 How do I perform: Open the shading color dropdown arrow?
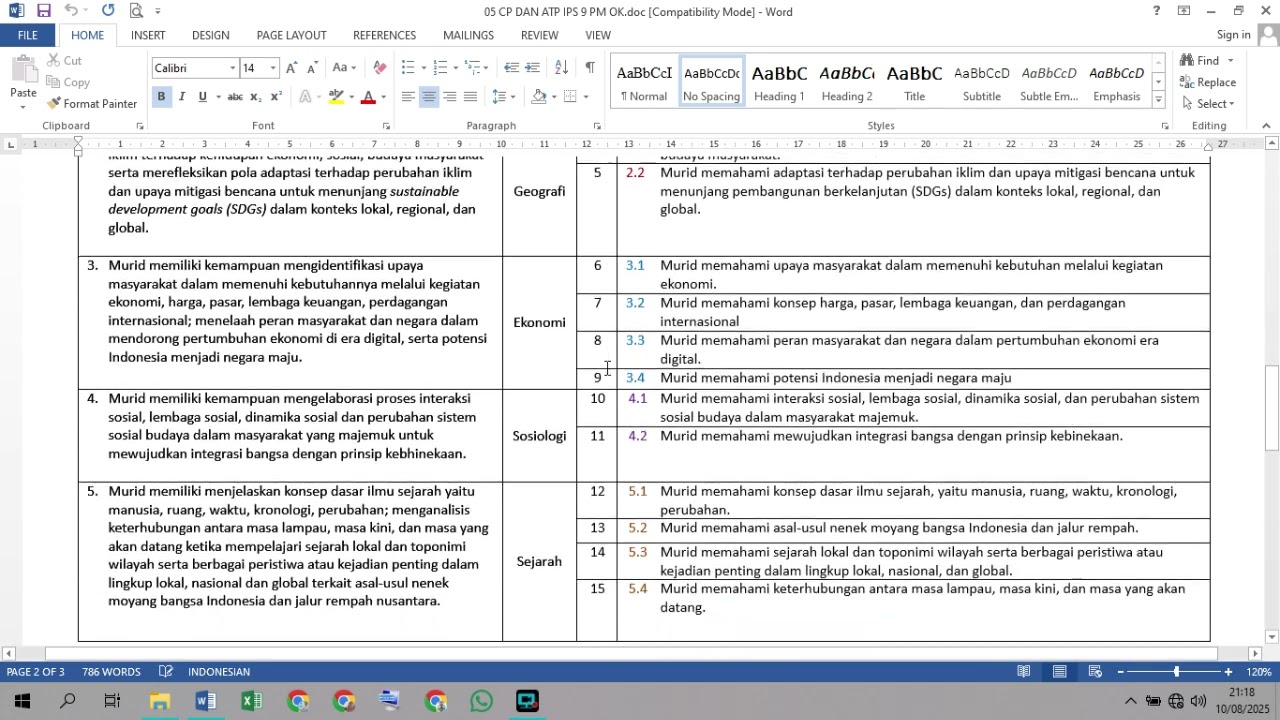(x=554, y=97)
